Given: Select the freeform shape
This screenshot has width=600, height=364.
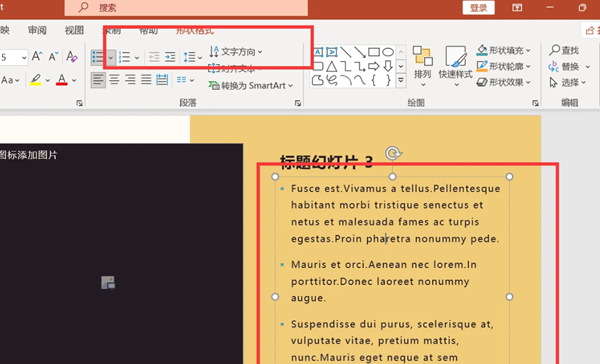Looking at the screenshot, I should pyautogui.click(x=318, y=80).
